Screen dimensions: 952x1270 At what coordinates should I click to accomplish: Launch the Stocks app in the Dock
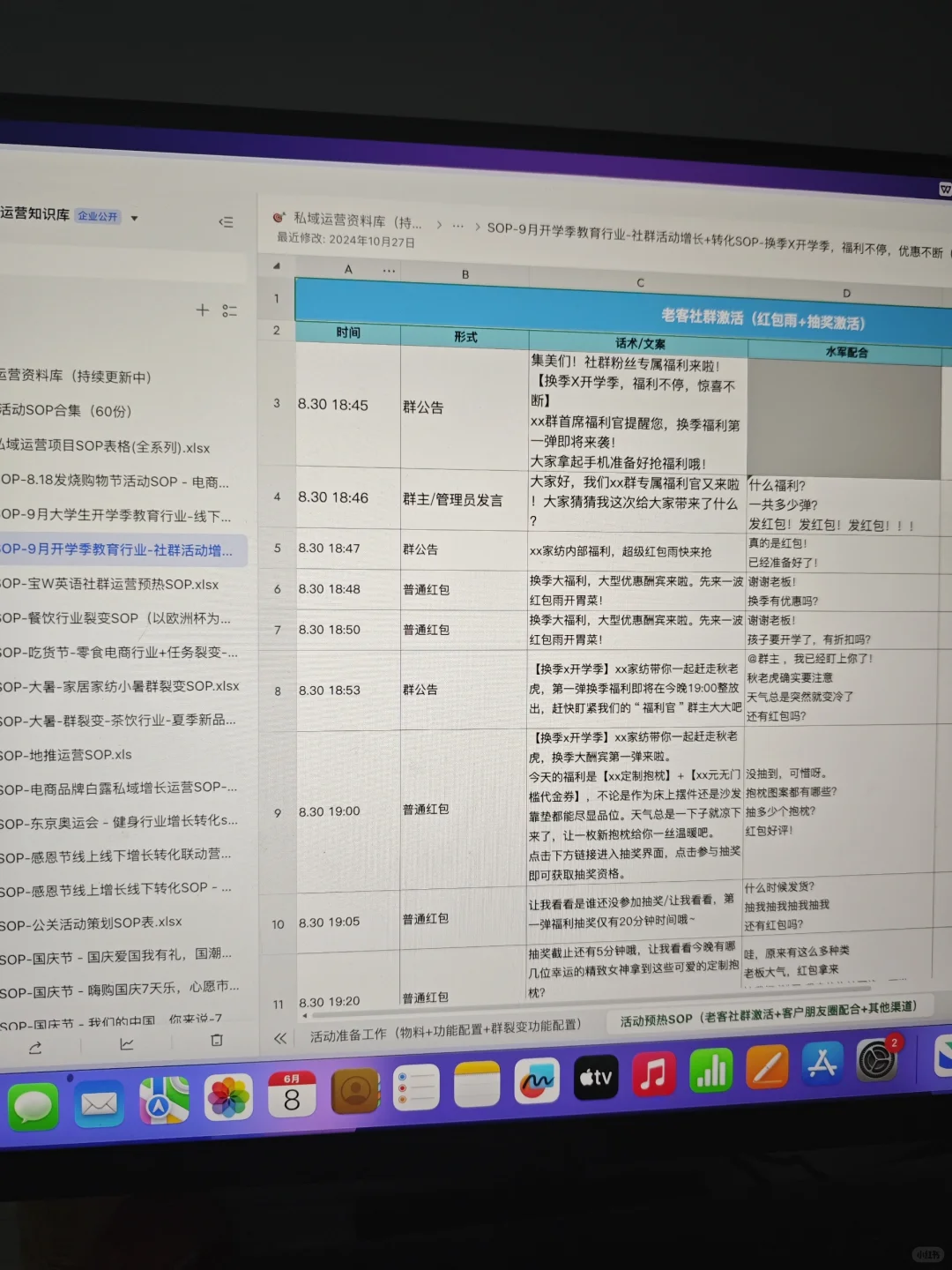coord(711,1072)
